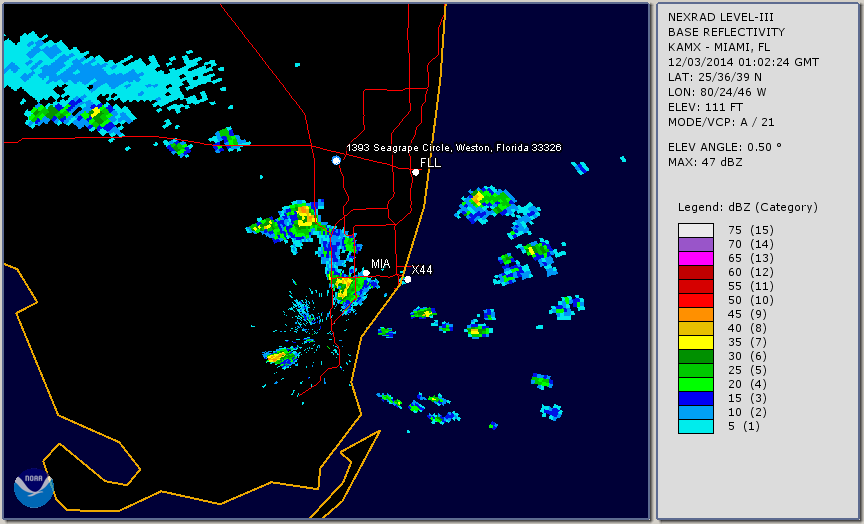Click the '50 (10)' legend value

coord(750,300)
